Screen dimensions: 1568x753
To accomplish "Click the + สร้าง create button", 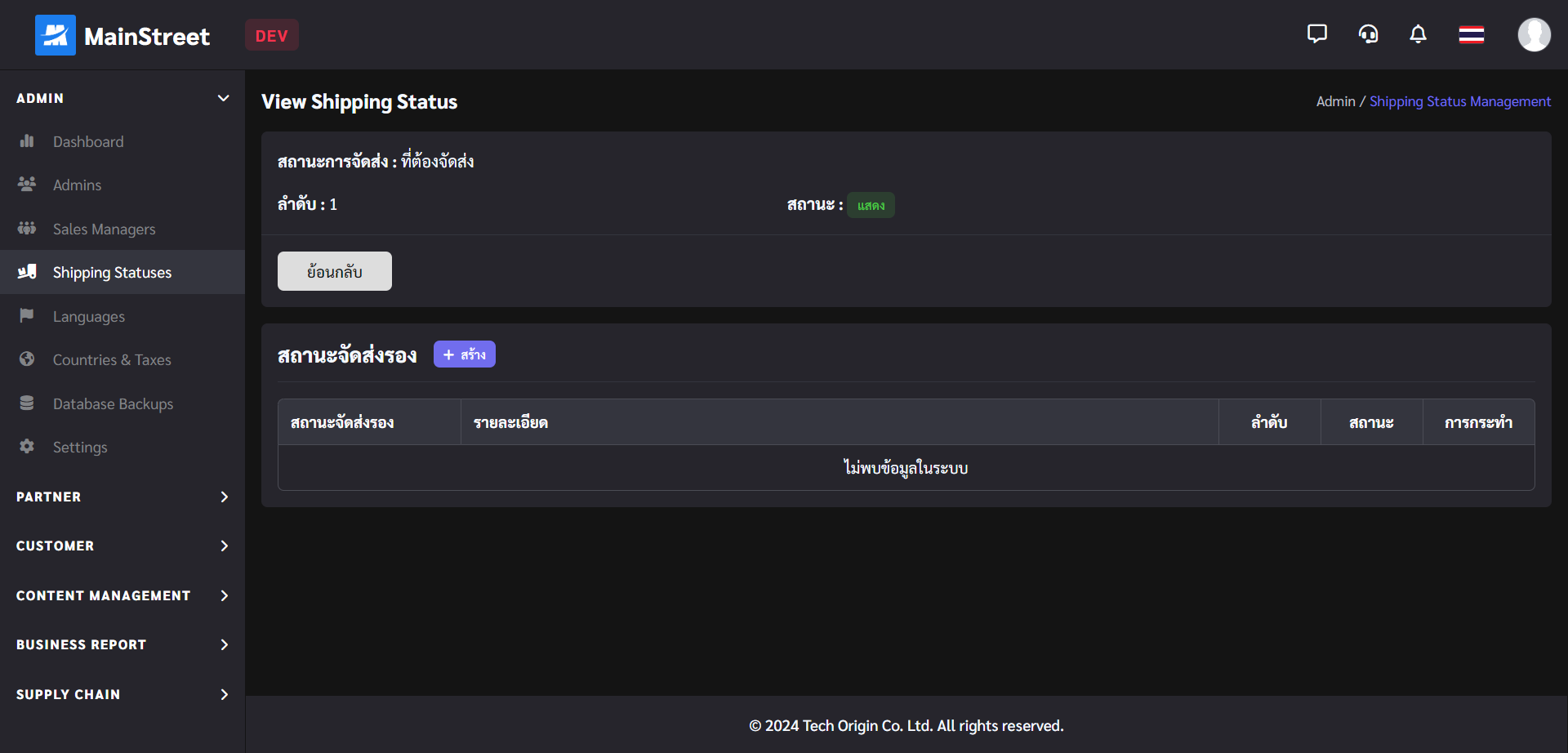I will click(465, 354).
